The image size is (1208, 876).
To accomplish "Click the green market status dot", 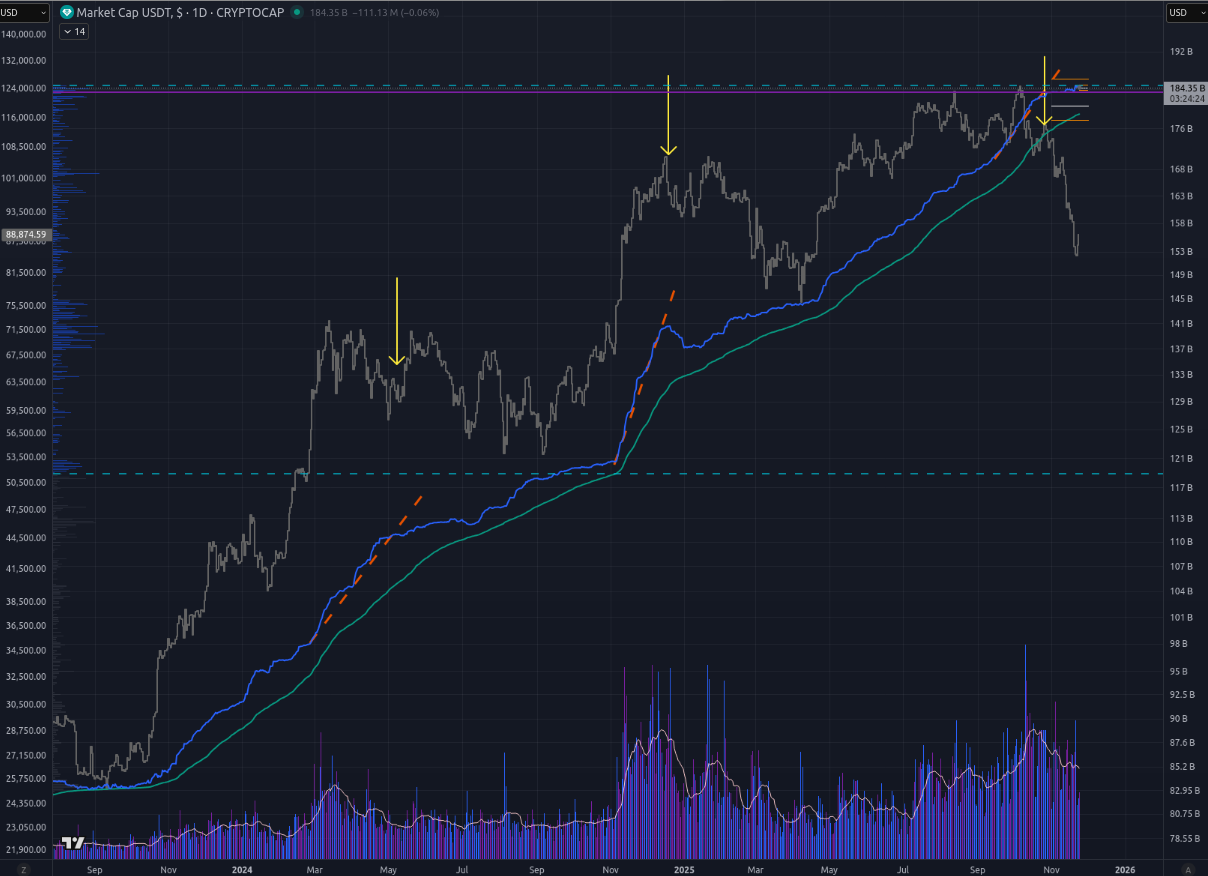I will pos(297,13).
